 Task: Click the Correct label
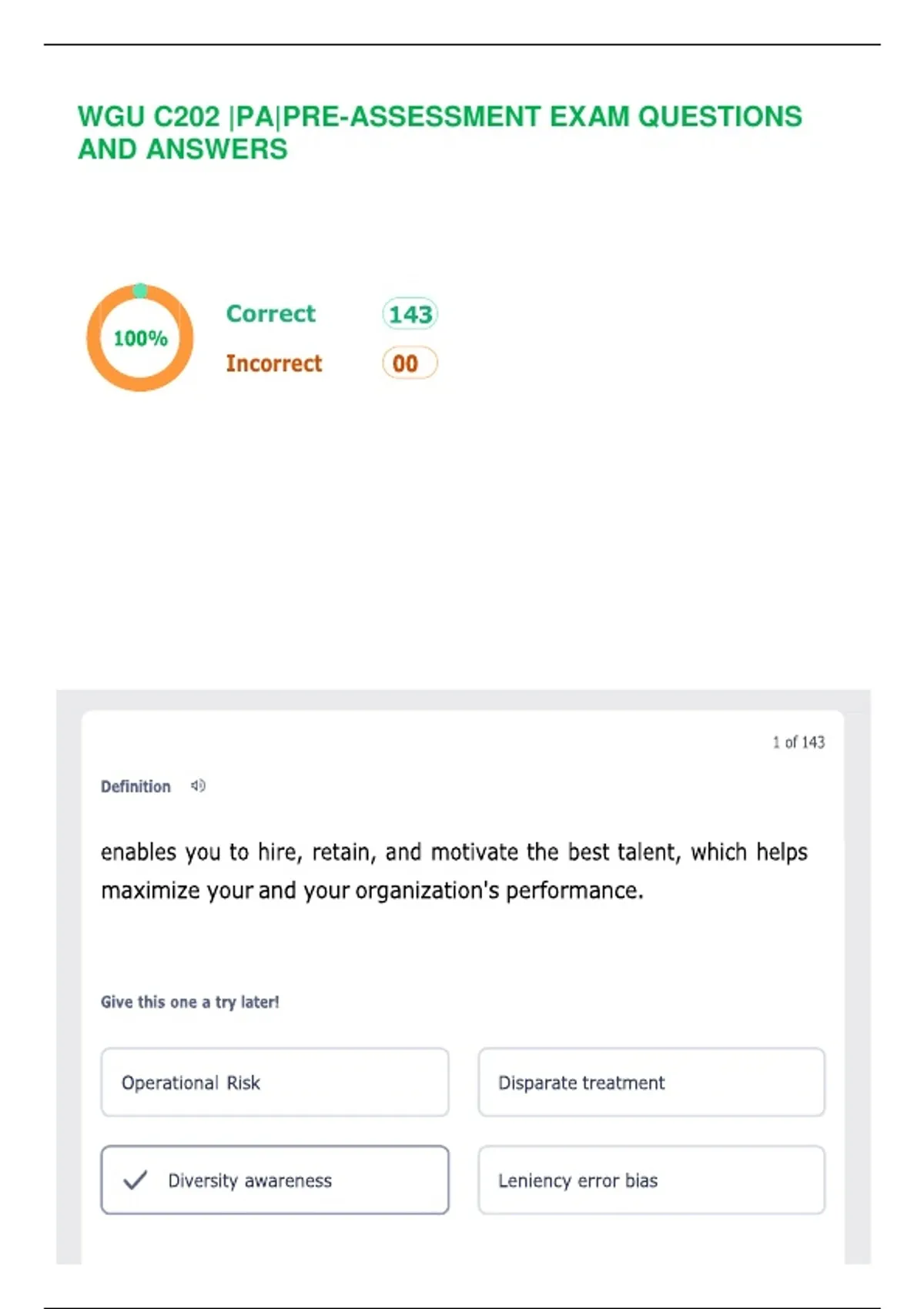[x=271, y=313]
